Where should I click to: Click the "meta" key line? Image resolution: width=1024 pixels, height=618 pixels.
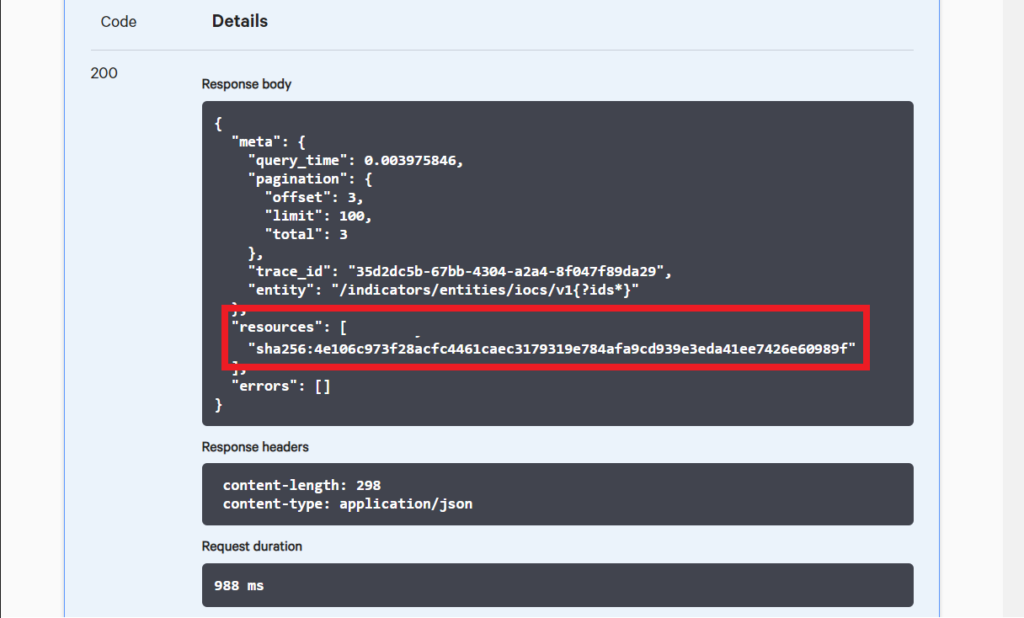point(268,142)
